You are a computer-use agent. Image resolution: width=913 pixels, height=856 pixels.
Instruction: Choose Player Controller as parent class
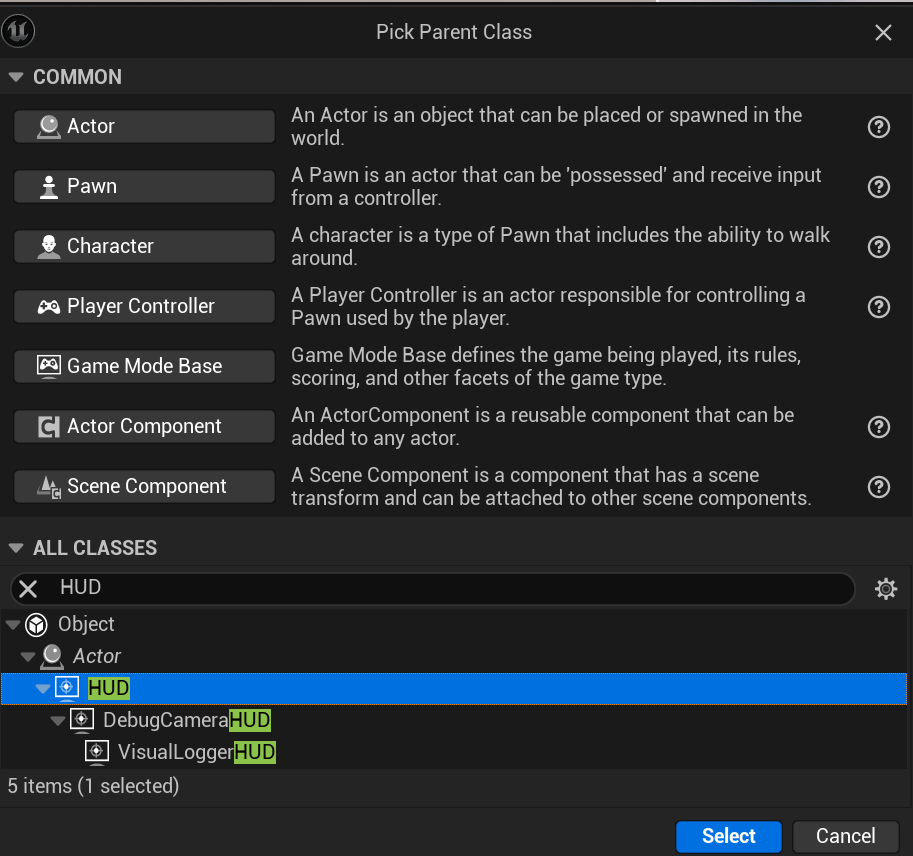(144, 306)
